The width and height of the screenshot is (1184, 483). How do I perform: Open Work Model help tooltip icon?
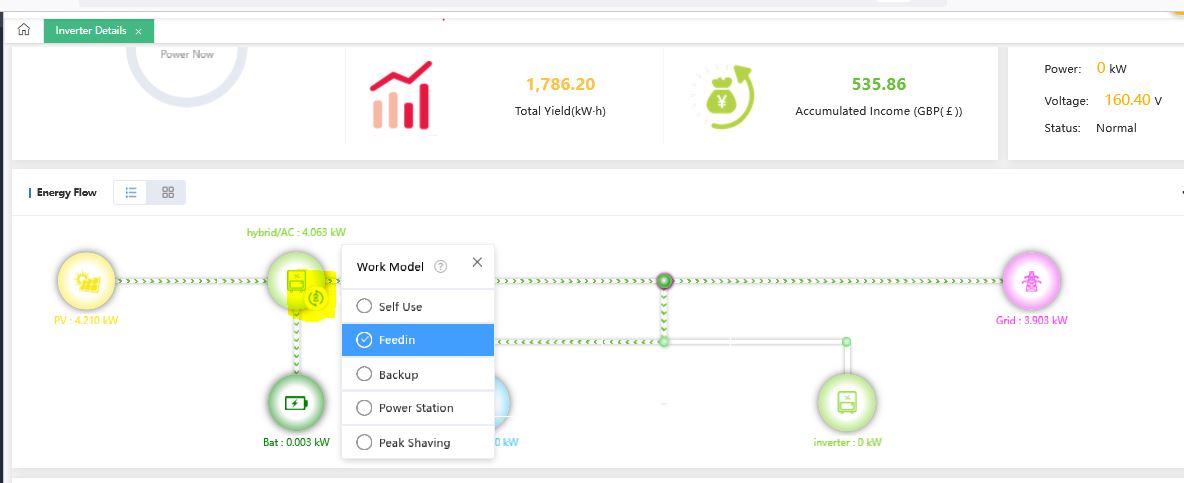[x=441, y=267]
